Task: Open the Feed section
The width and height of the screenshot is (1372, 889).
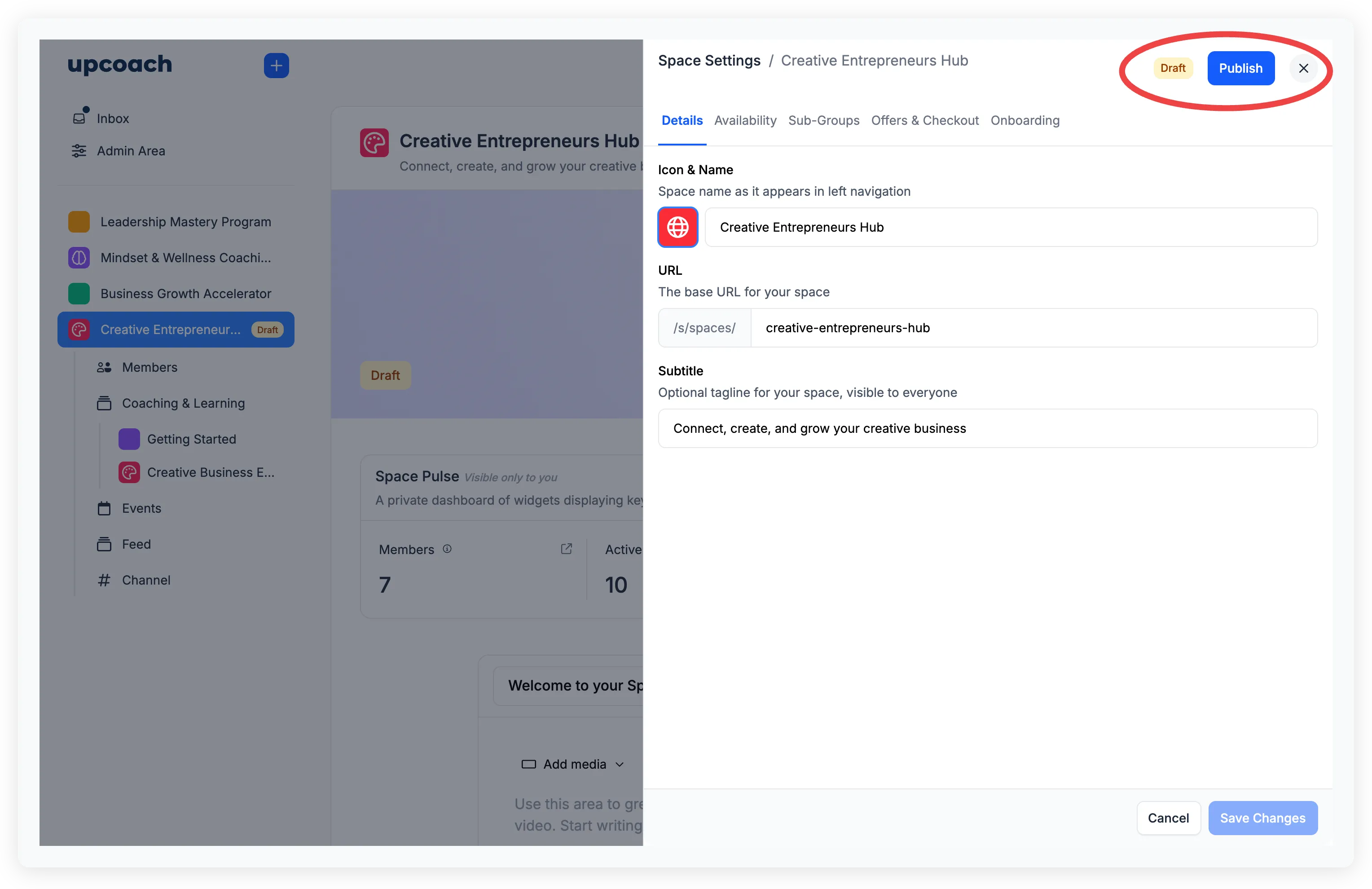Action: click(x=137, y=544)
